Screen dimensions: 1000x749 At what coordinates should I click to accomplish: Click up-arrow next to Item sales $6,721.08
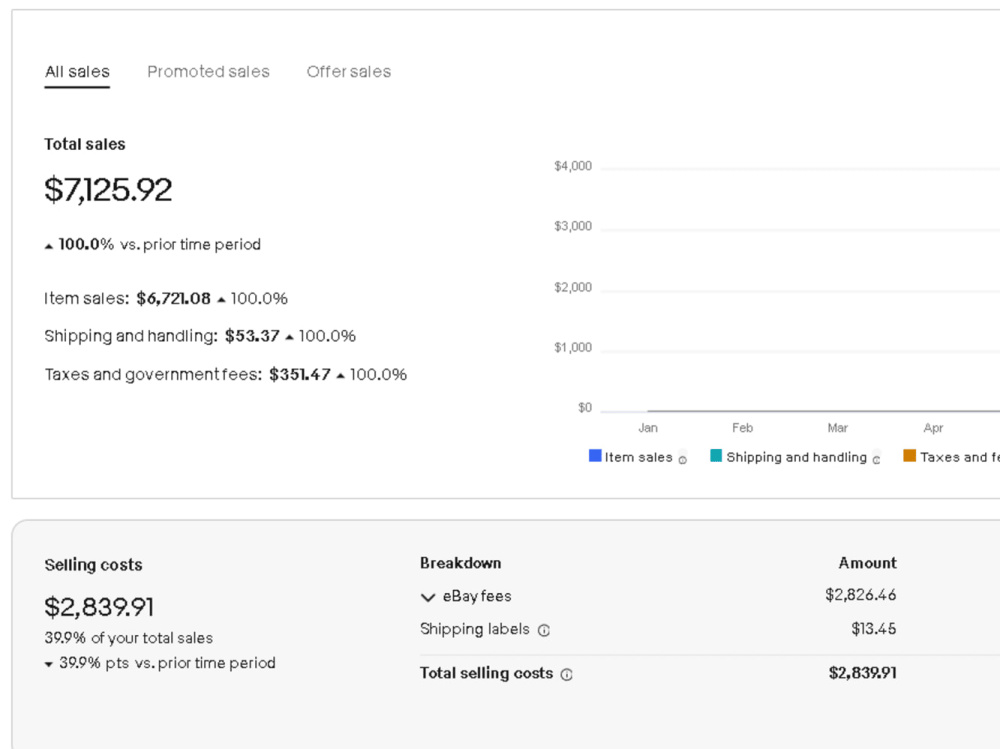pyautogui.click(x=221, y=299)
